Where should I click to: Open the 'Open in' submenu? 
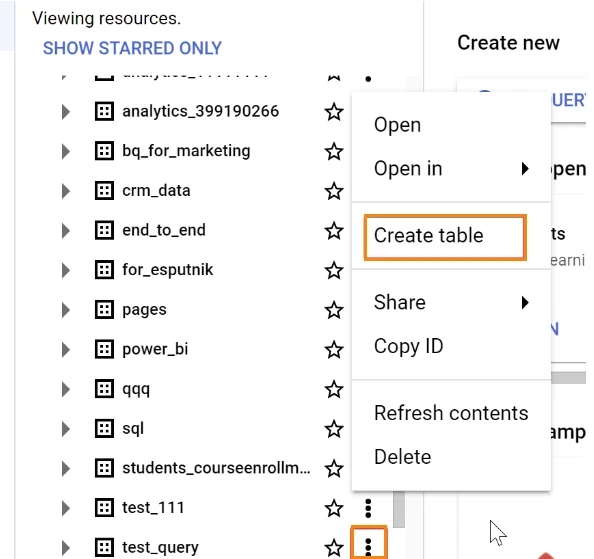pos(451,169)
